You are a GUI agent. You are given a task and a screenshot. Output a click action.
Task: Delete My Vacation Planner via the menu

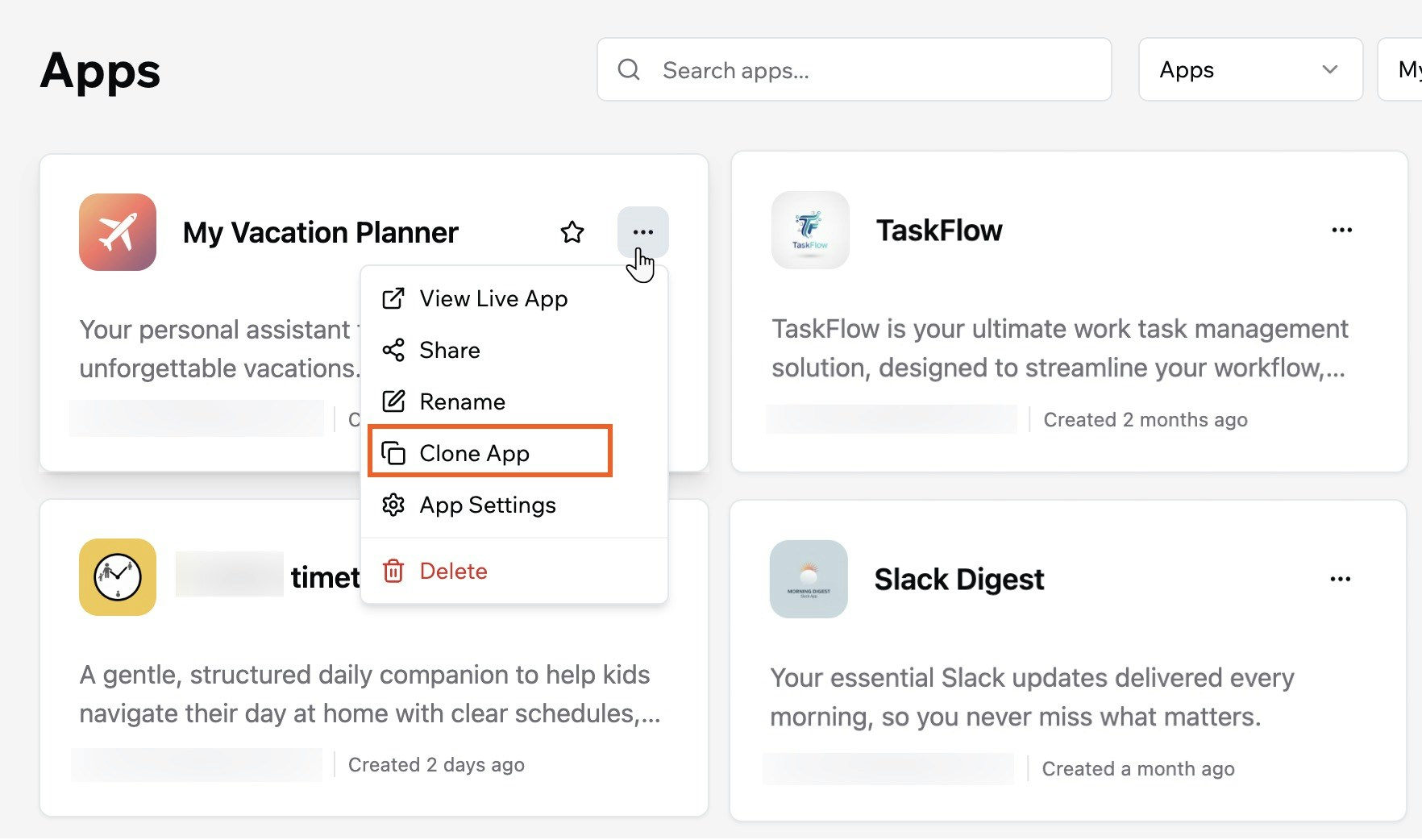(453, 571)
